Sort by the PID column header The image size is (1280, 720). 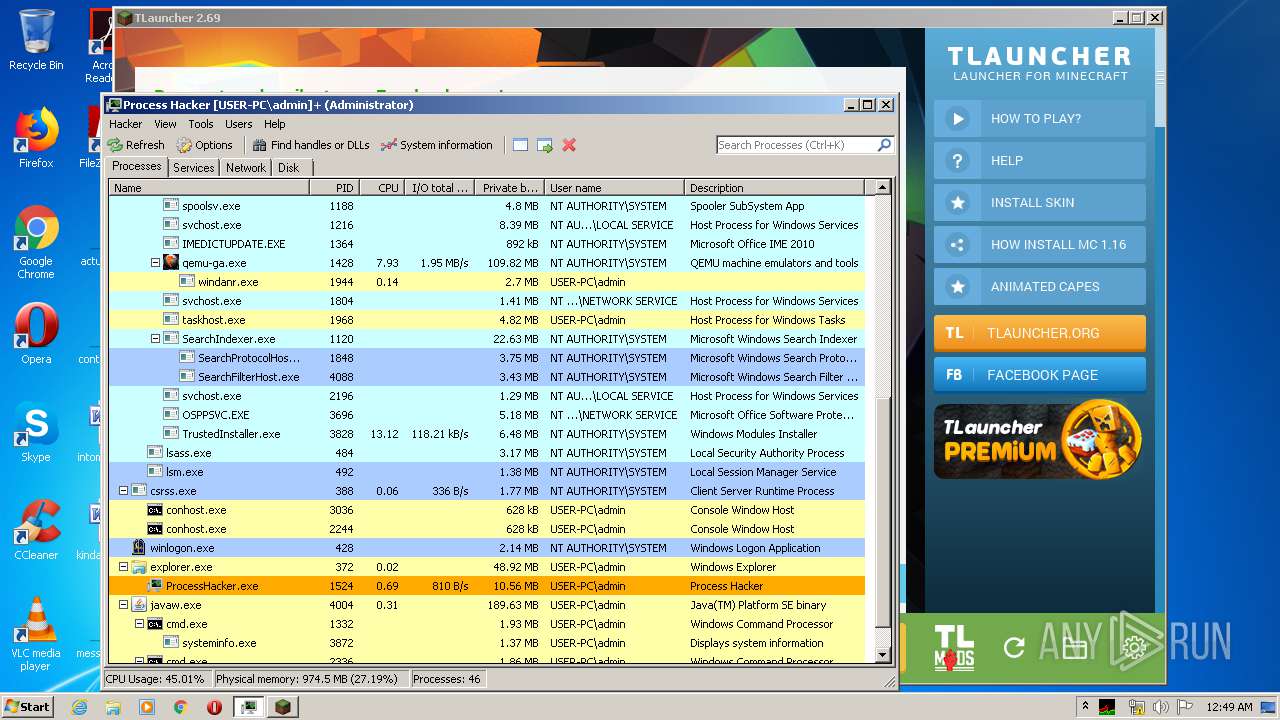click(335, 188)
